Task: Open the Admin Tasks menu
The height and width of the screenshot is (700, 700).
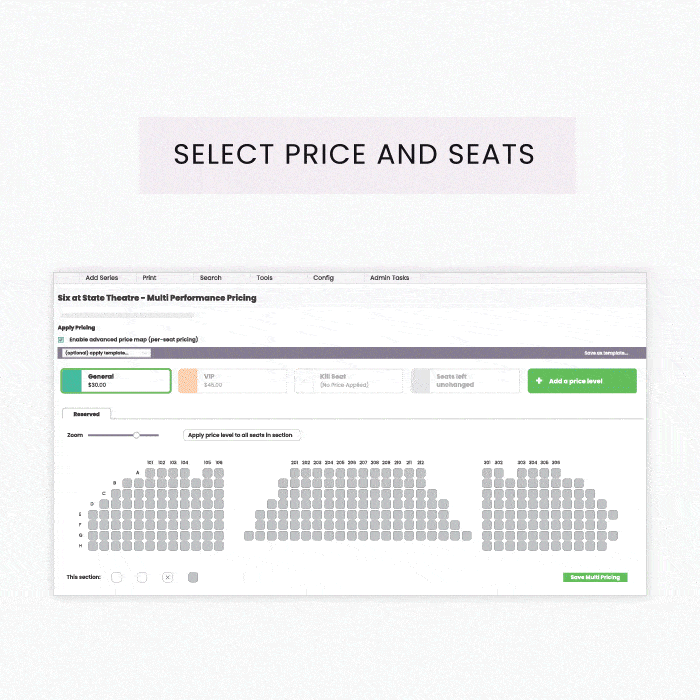Action: (x=389, y=278)
